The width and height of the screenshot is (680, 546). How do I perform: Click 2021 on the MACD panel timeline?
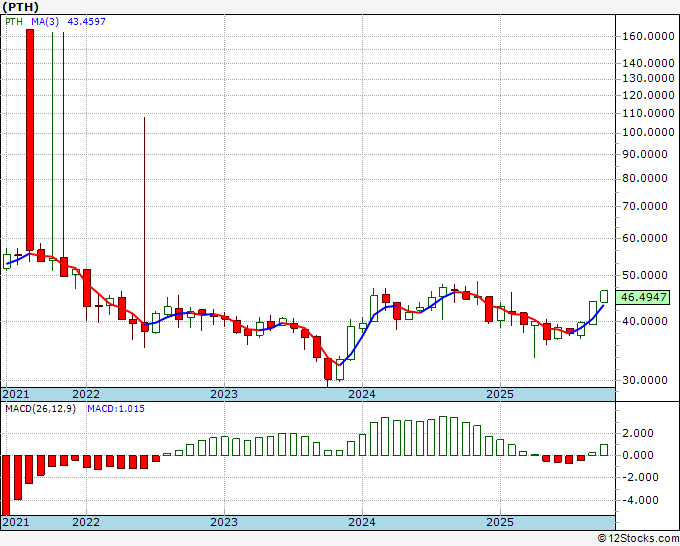tap(16, 522)
